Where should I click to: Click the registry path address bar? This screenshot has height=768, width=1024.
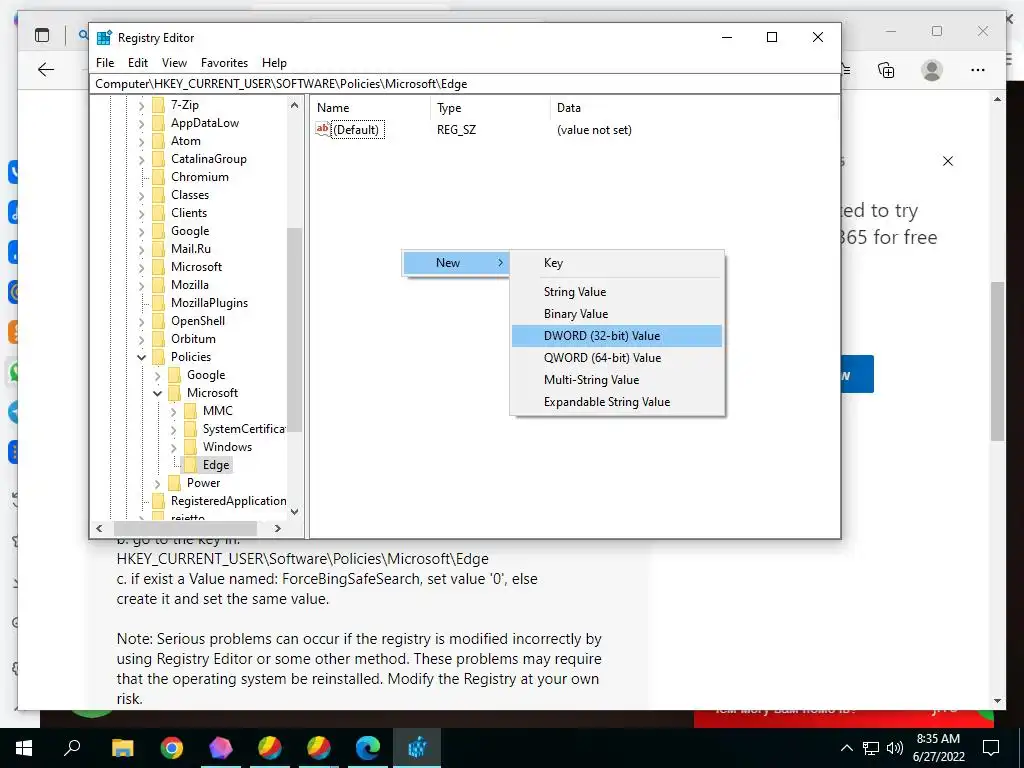465,84
